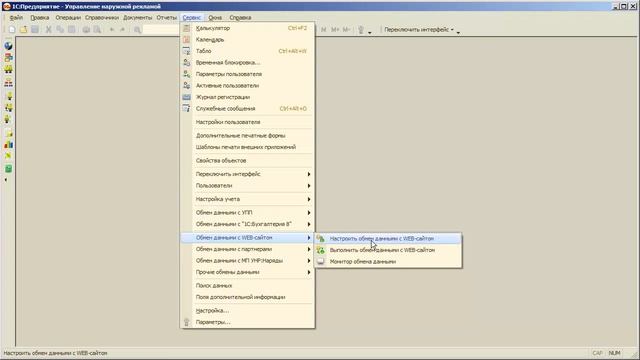Screen dimensions: 640x360
Task: Select Служебные сообщения menu entry
Action: coord(247,109)
